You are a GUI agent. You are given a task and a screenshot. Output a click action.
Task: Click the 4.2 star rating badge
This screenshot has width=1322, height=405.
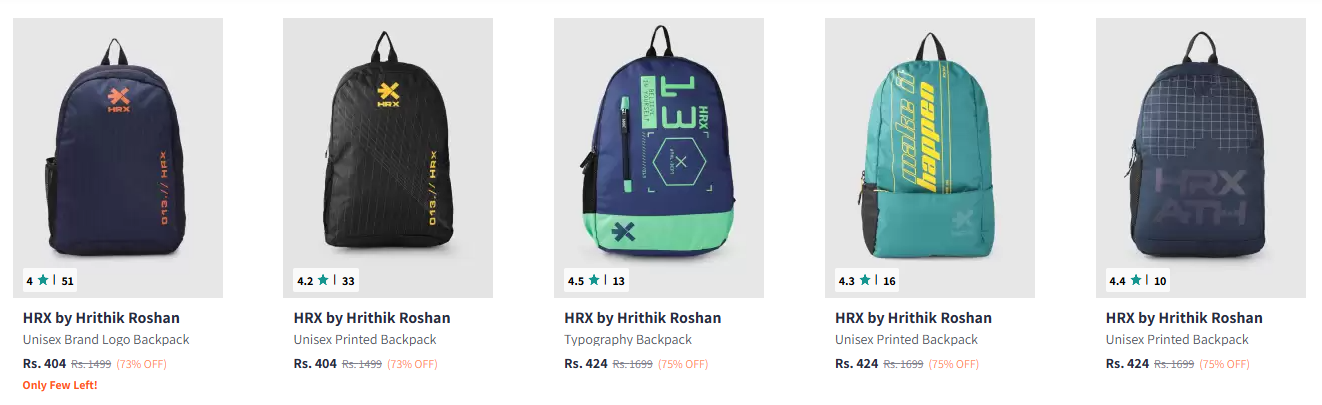pyautogui.click(x=326, y=281)
